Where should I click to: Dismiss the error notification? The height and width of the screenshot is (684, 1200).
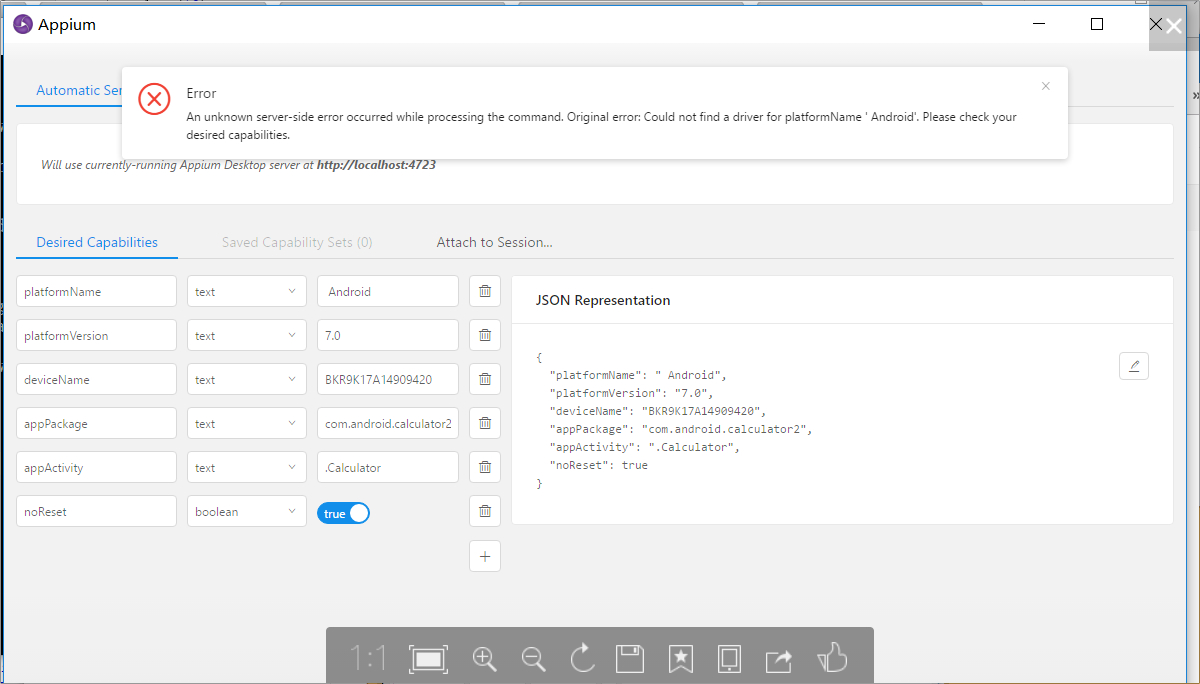point(1045,86)
